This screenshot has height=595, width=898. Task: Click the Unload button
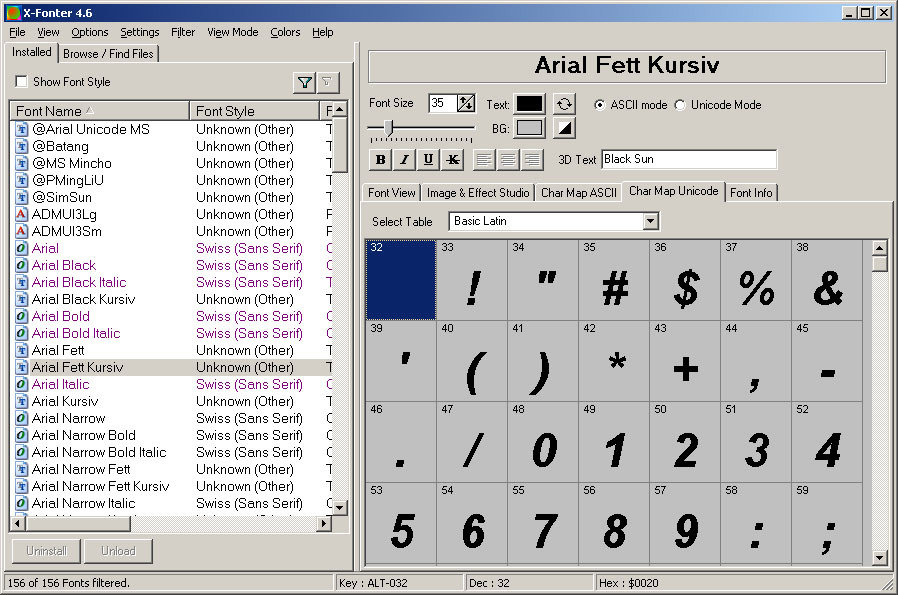(118, 551)
